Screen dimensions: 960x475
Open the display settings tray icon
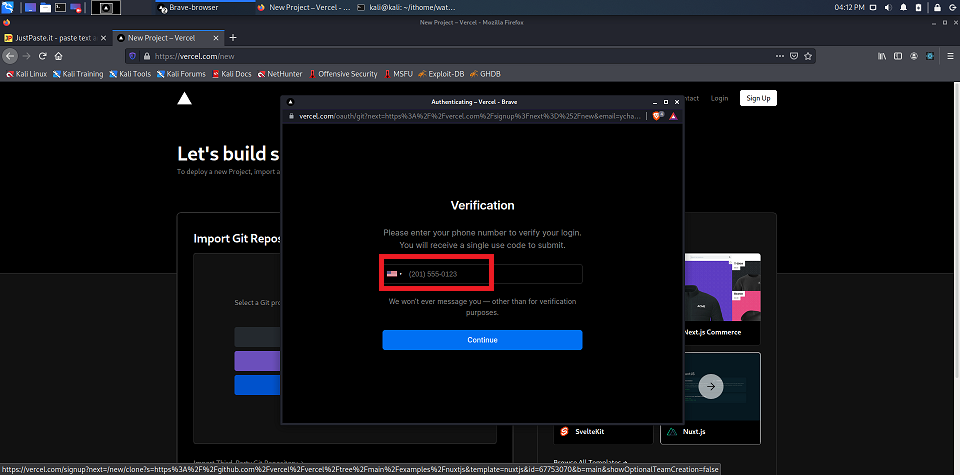[873, 7]
